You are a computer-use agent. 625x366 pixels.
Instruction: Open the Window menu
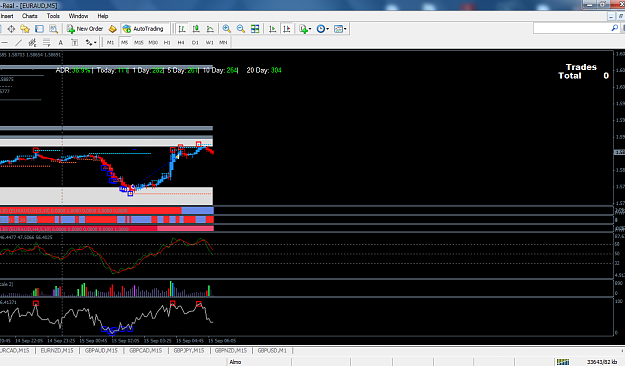pos(78,16)
